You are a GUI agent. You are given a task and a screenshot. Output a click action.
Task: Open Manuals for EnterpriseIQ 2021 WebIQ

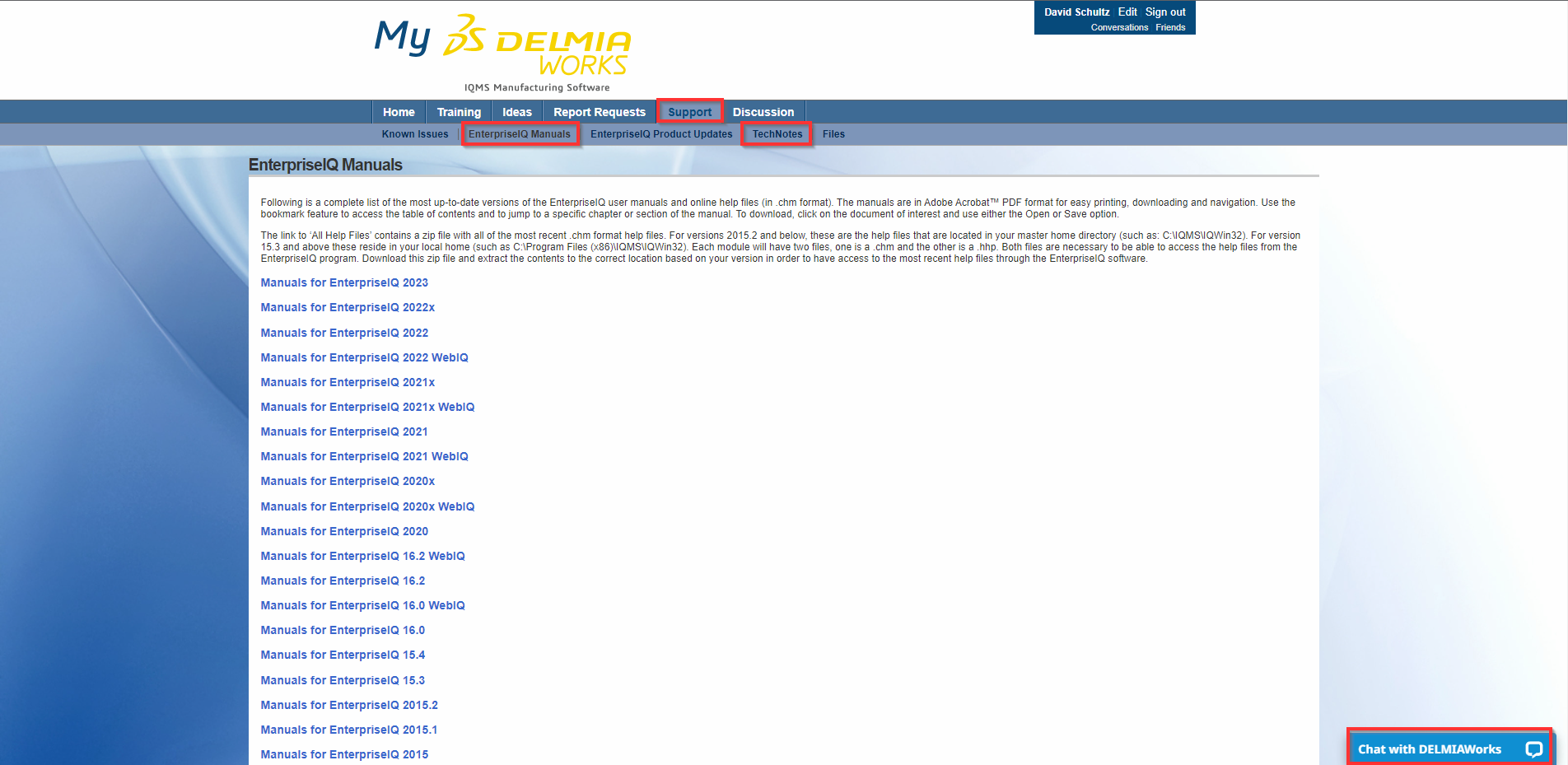364,456
